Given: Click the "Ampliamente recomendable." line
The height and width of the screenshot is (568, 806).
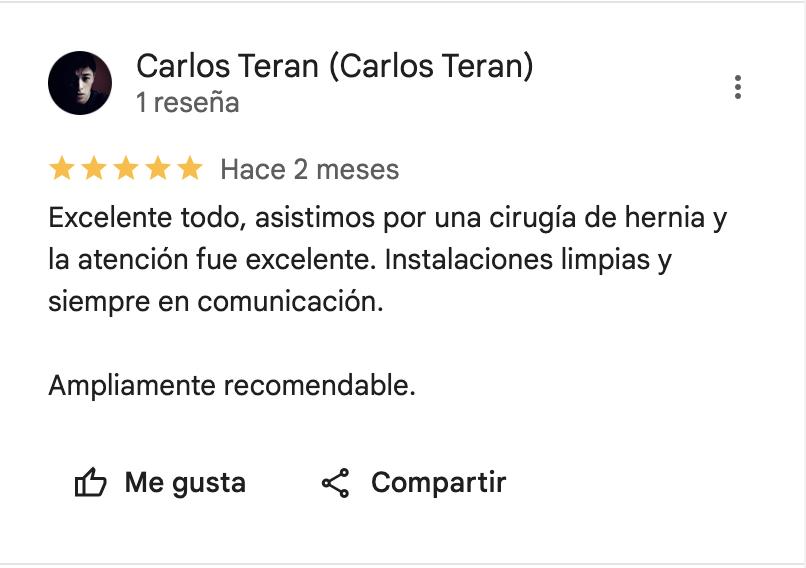Looking at the screenshot, I should 231,385.
